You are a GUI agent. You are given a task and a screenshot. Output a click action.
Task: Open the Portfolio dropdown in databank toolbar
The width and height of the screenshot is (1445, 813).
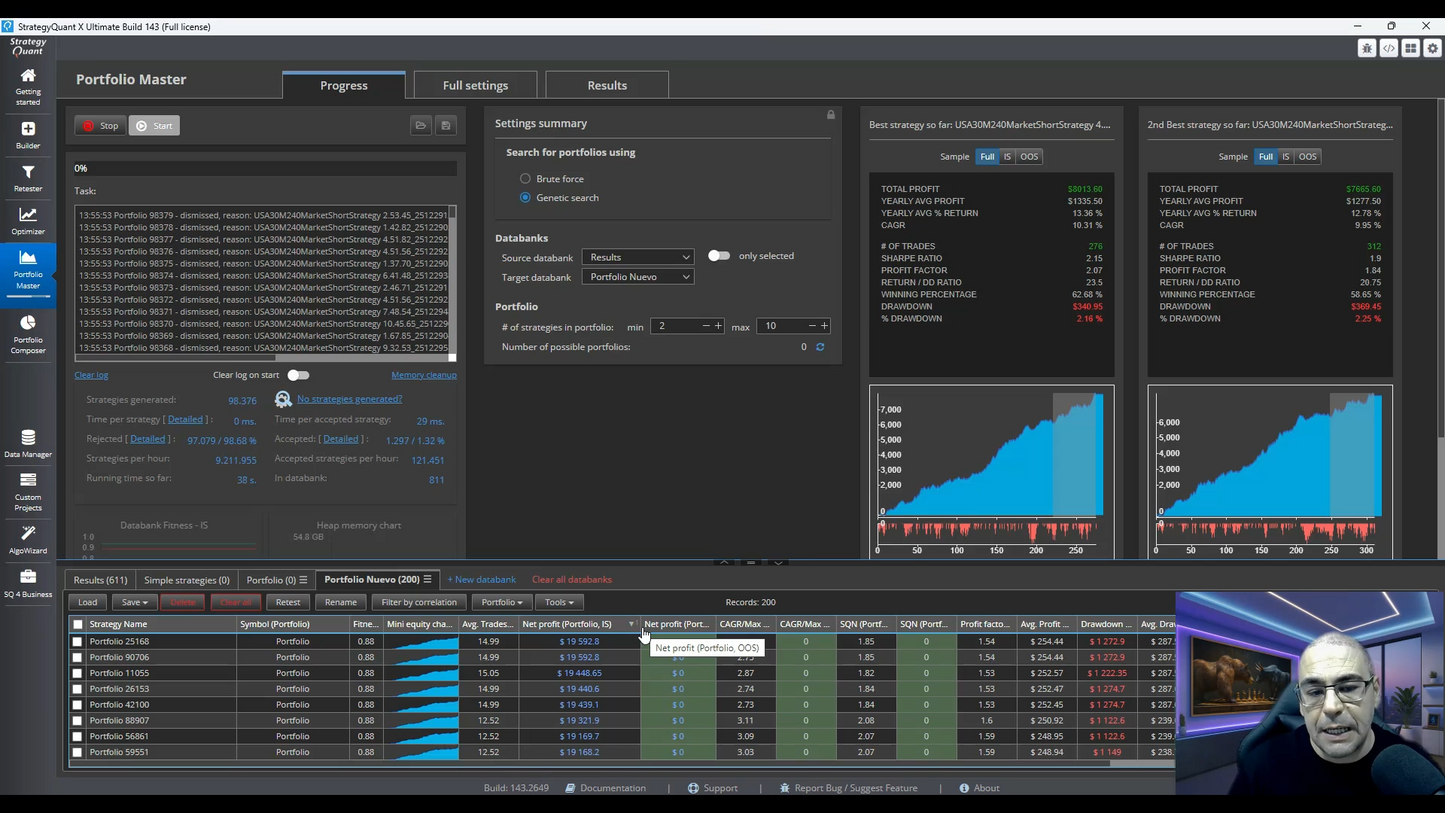click(x=502, y=603)
